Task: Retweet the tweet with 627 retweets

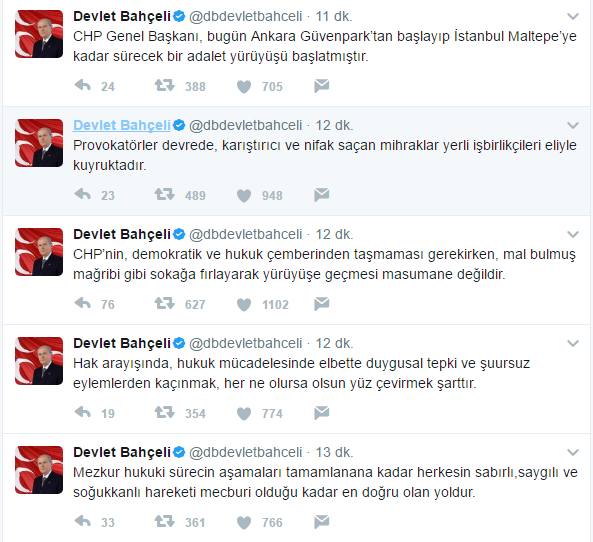Action: coord(165,303)
